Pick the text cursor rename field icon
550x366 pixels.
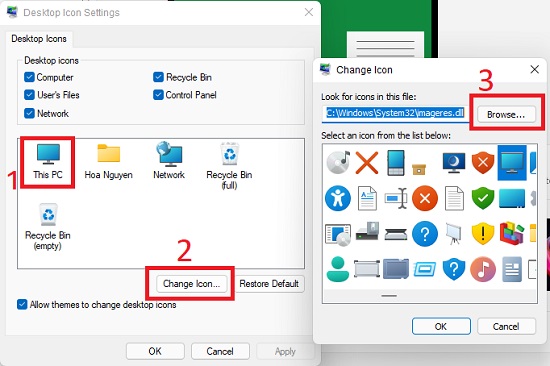click(396, 198)
